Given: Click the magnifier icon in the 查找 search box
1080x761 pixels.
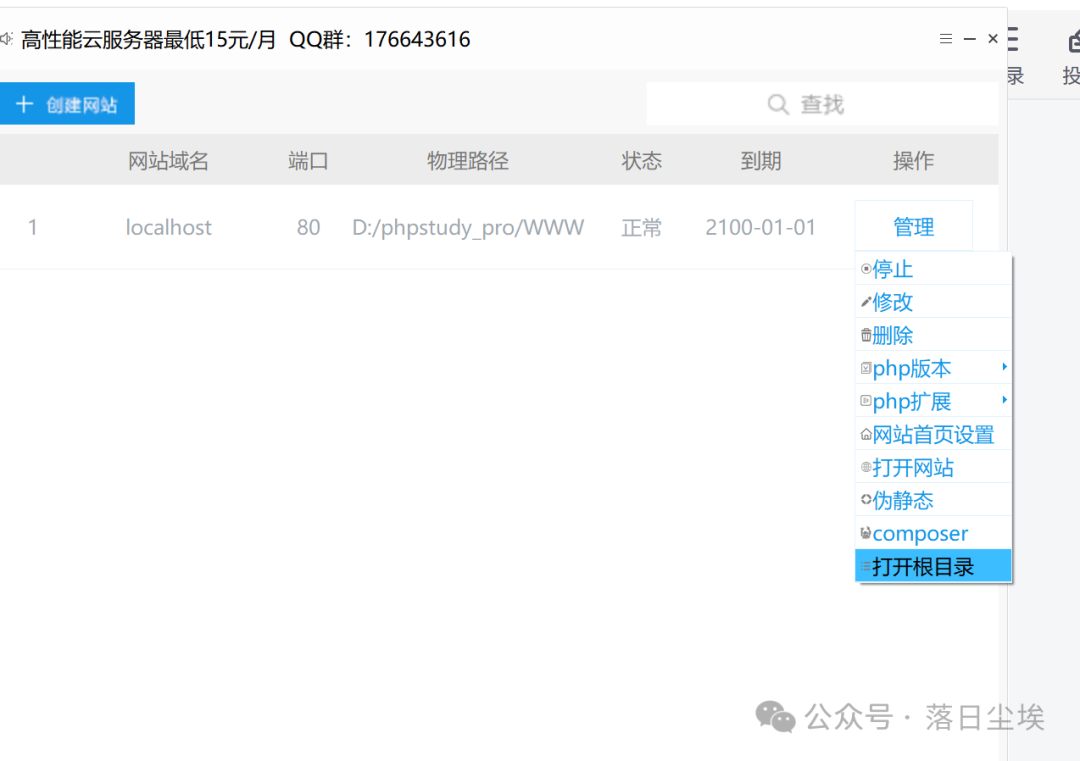Looking at the screenshot, I should point(778,105).
